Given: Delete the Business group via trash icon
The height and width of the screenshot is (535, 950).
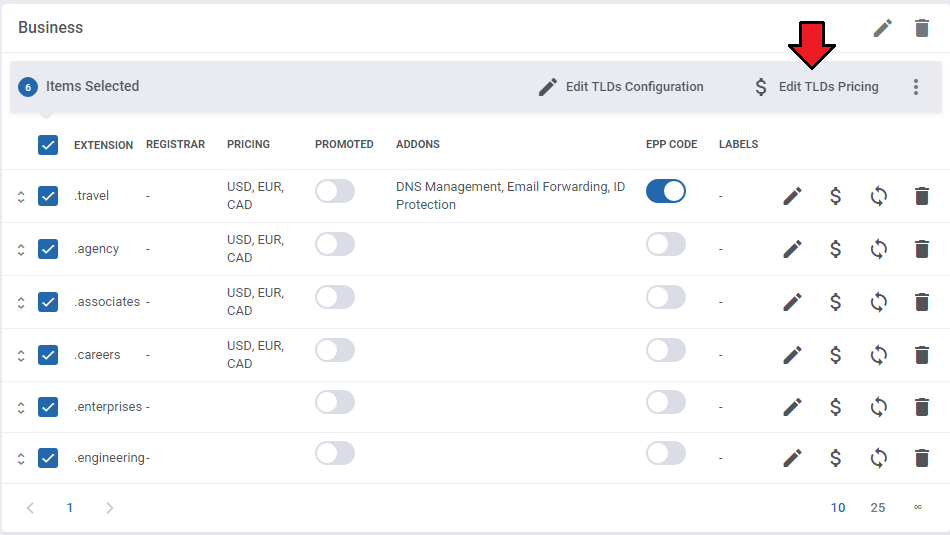Looking at the screenshot, I should (x=922, y=28).
